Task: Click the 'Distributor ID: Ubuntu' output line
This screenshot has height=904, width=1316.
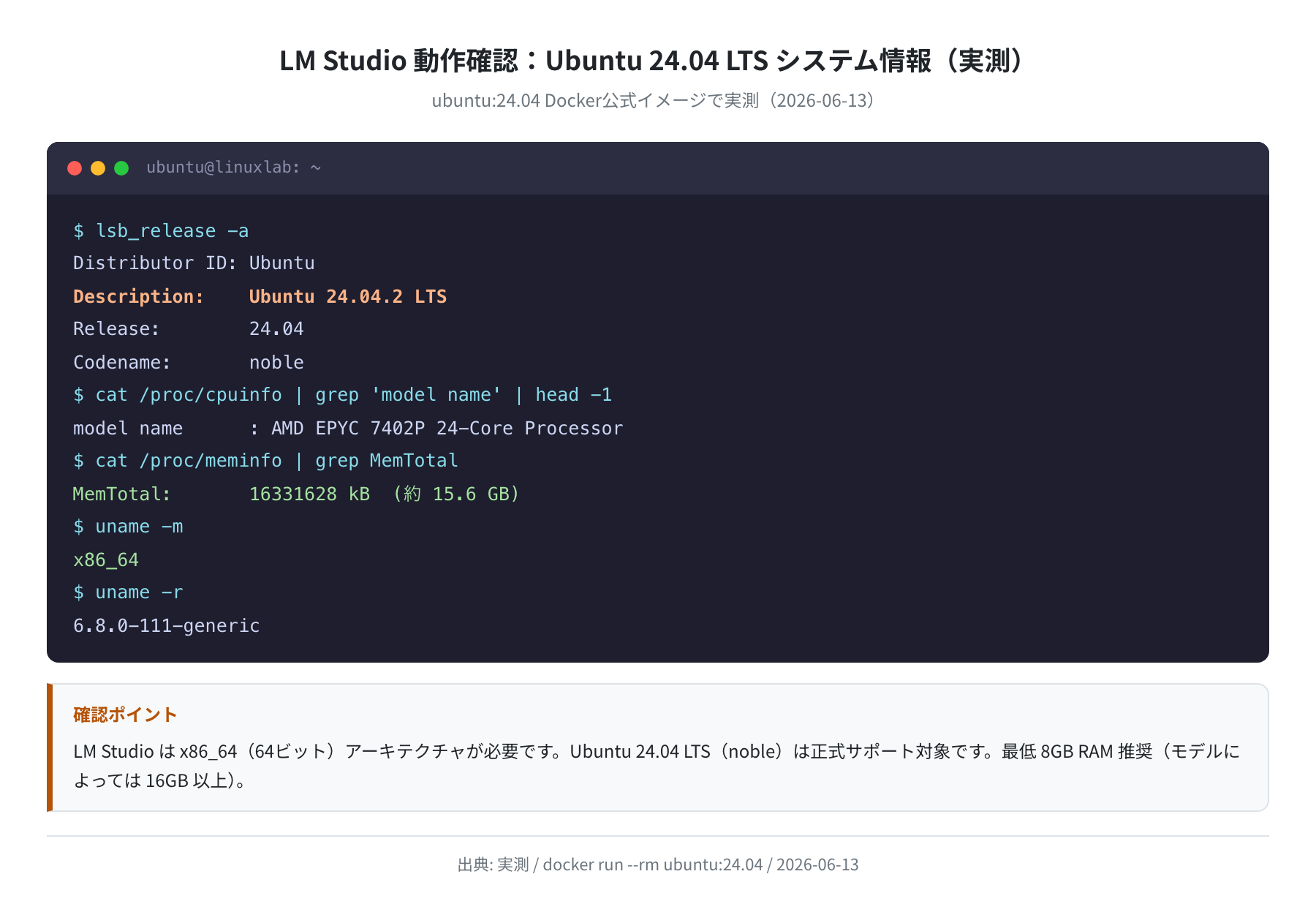Action: (194, 263)
